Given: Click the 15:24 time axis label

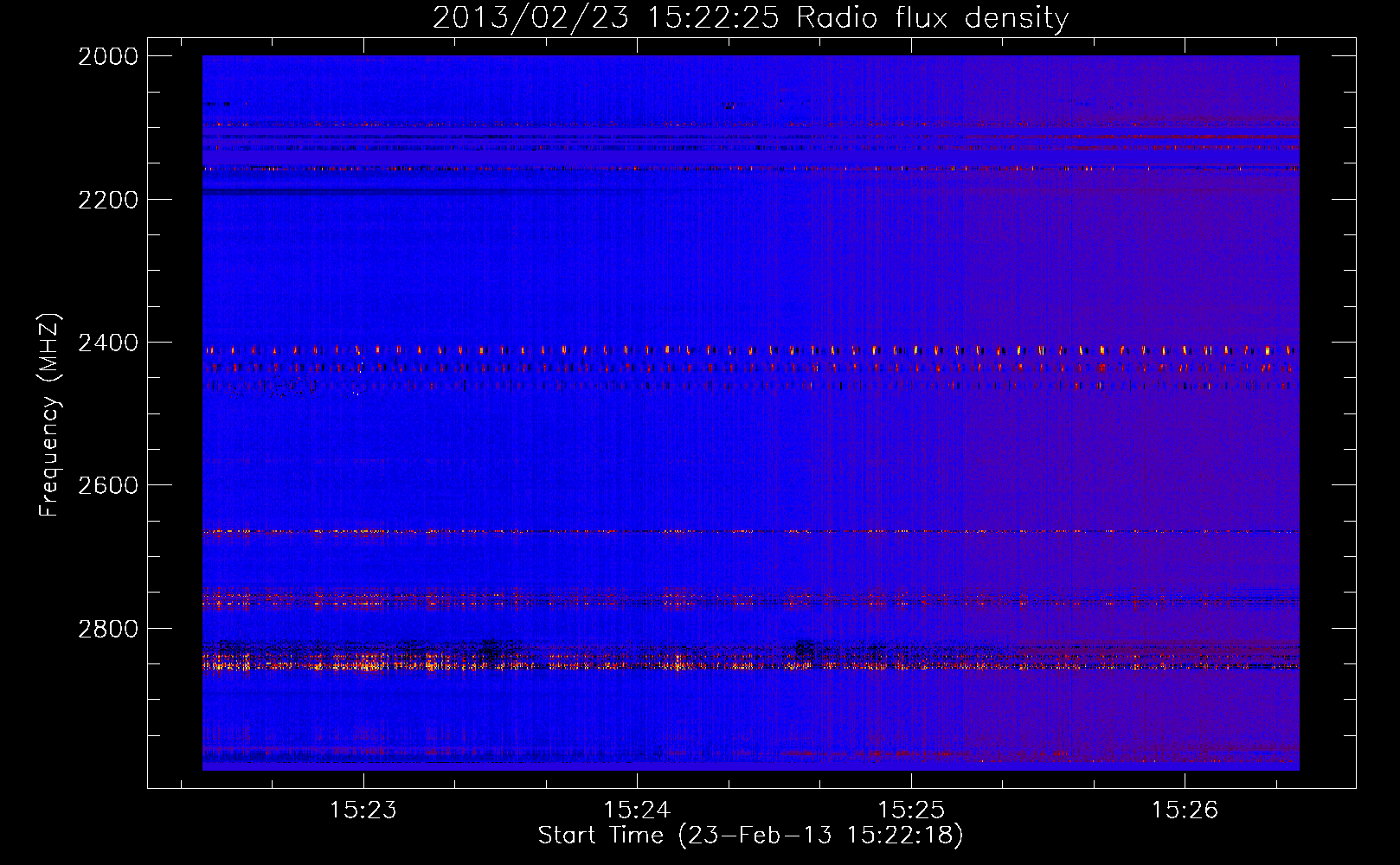Looking at the screenshot, I should click(x=637, y=810).
